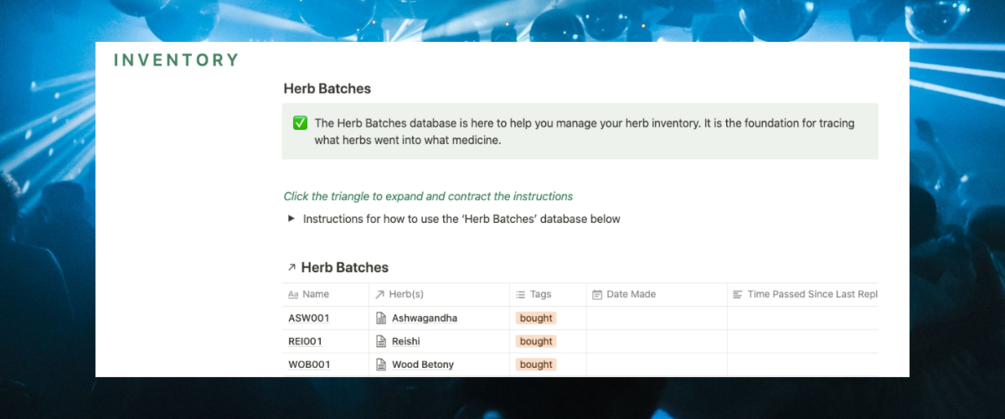Click the Wood Betony page icon
Image resolution: width=1005 pixels, height=419 pixels.
[x=380, y=364]
